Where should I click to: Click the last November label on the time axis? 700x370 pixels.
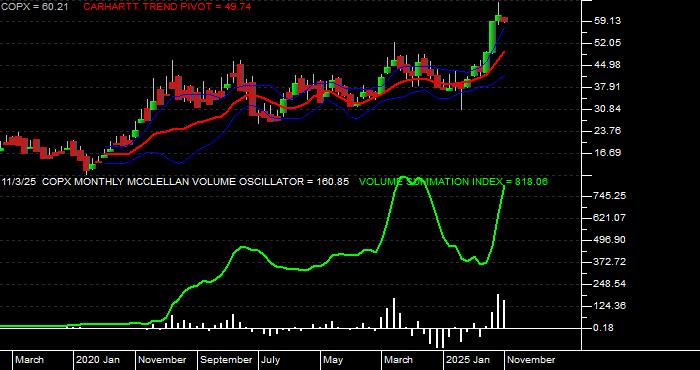coord(531,360)
